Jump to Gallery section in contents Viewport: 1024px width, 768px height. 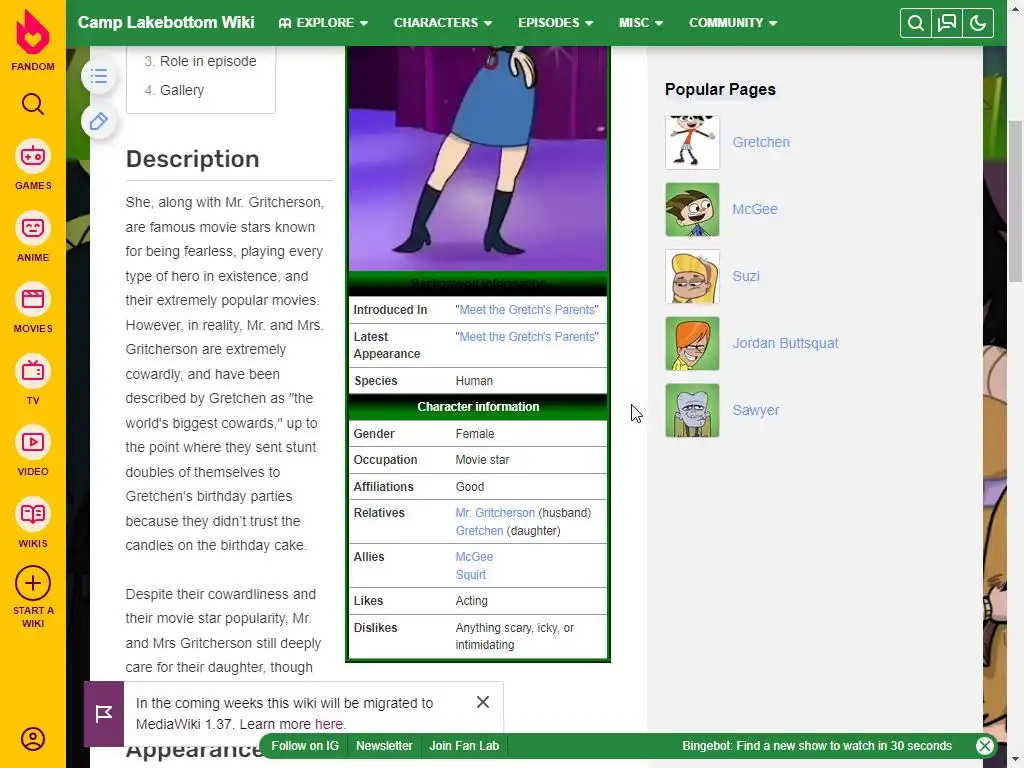(182, 90)
